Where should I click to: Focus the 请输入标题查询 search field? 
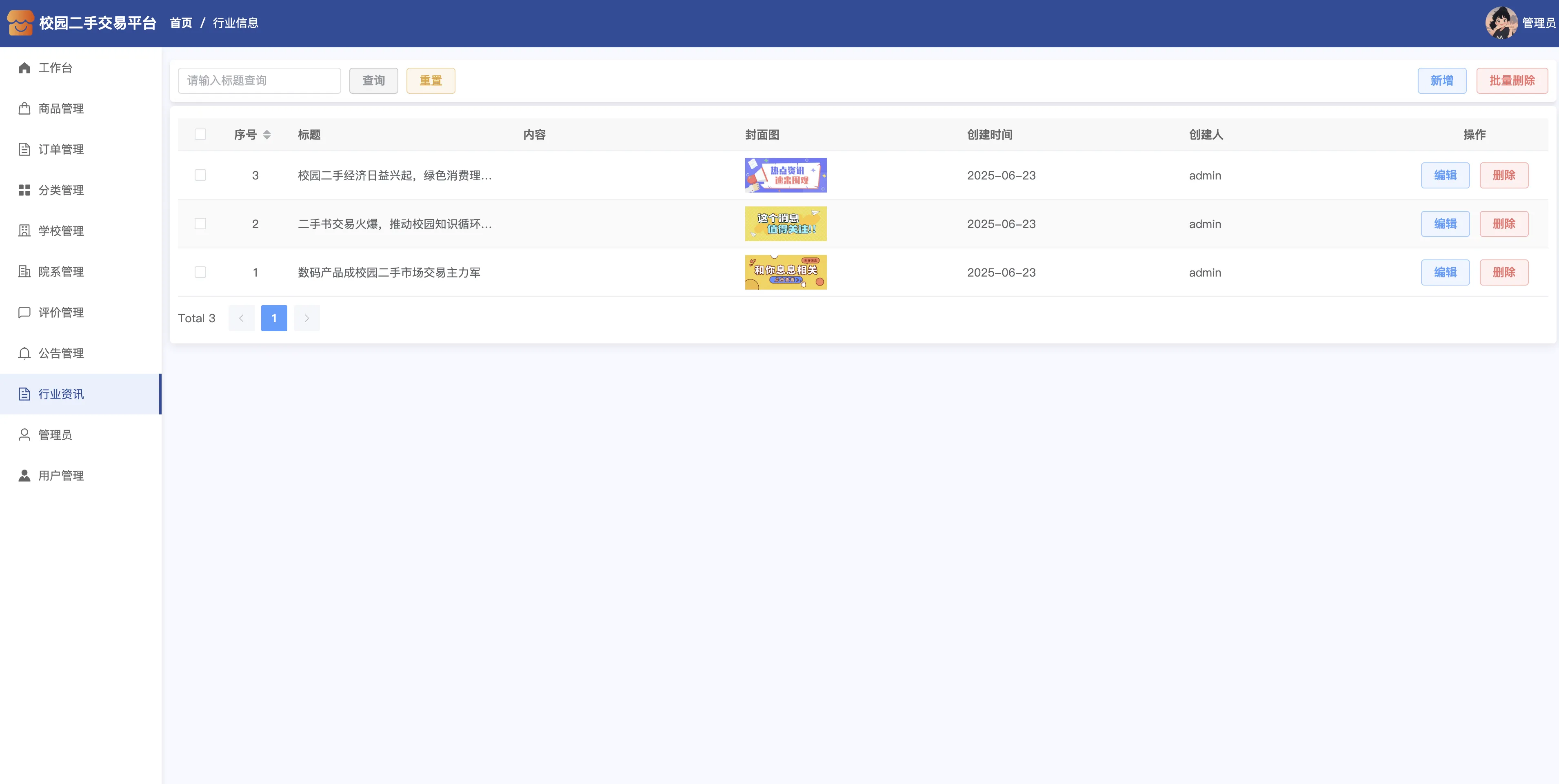(x=259, y=80)
